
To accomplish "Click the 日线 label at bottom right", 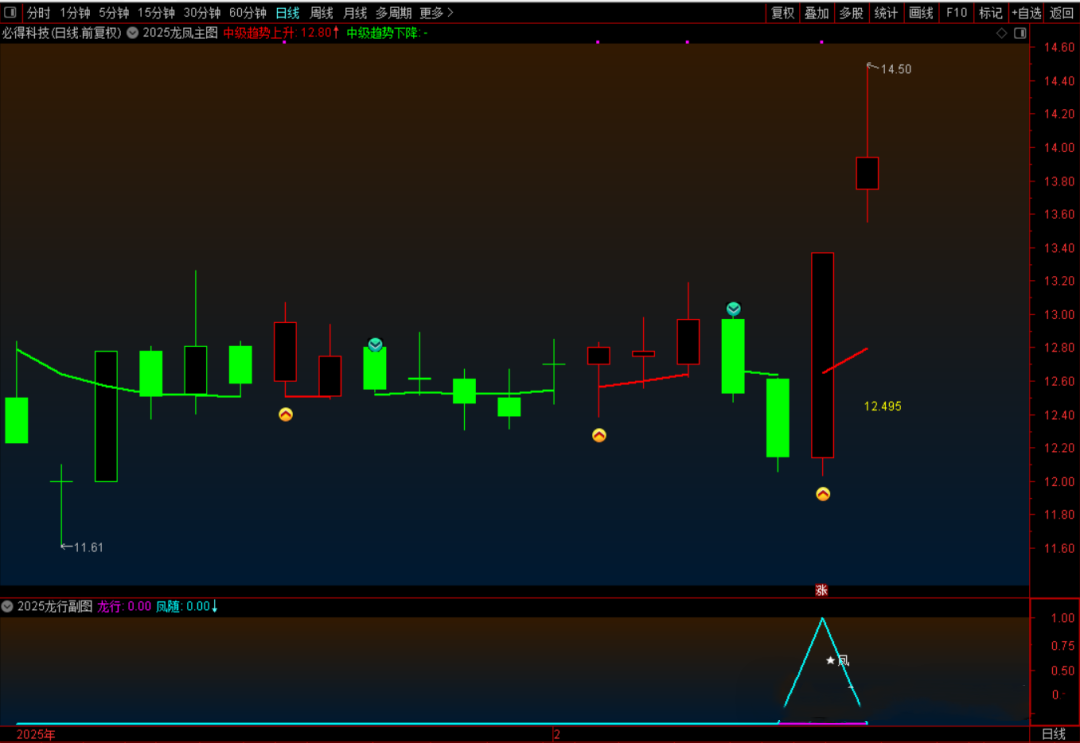I will [1053, 734].
